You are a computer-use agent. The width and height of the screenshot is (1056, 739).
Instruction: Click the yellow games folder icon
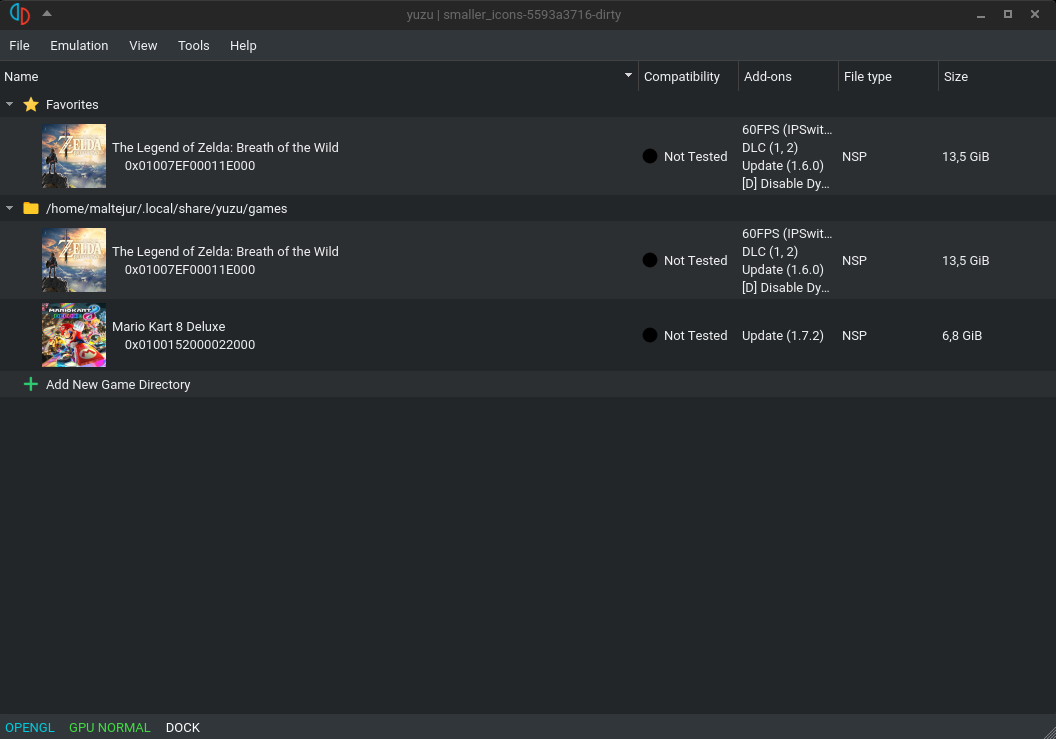point(30,208)
